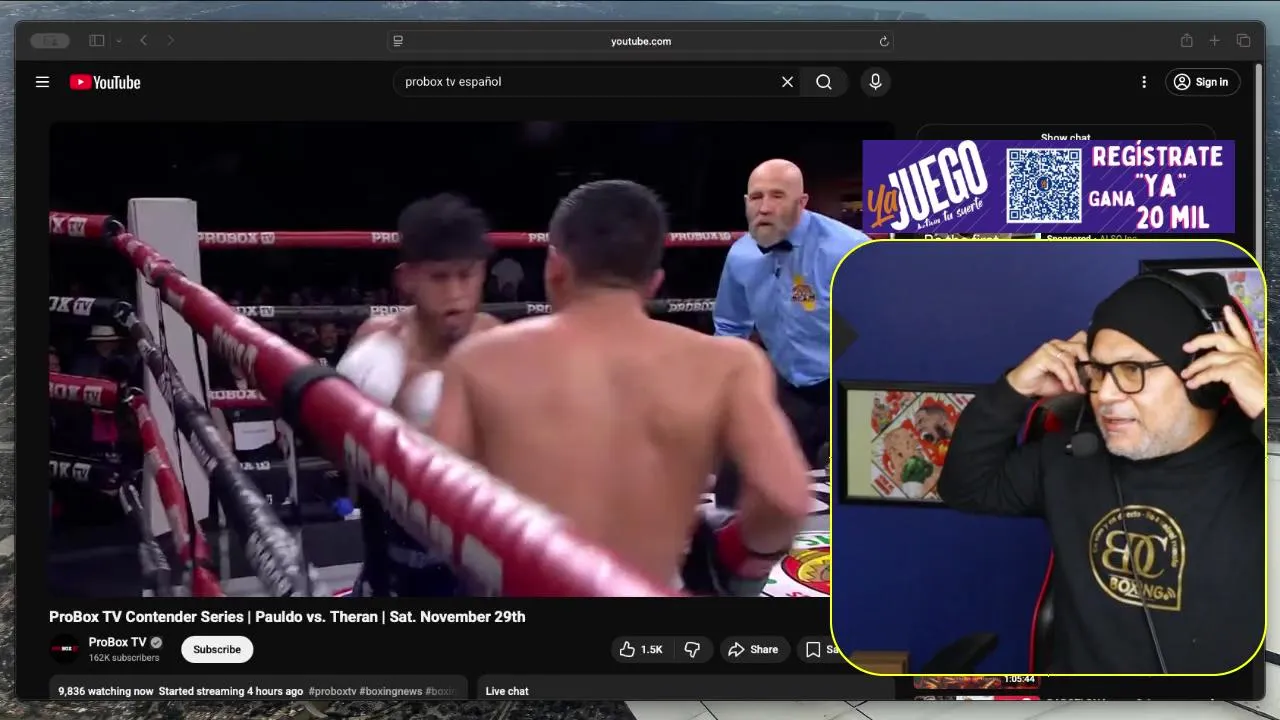Open the ProBox TV channel avatar
1280x720 pixels.
click(x=65, y=649)
